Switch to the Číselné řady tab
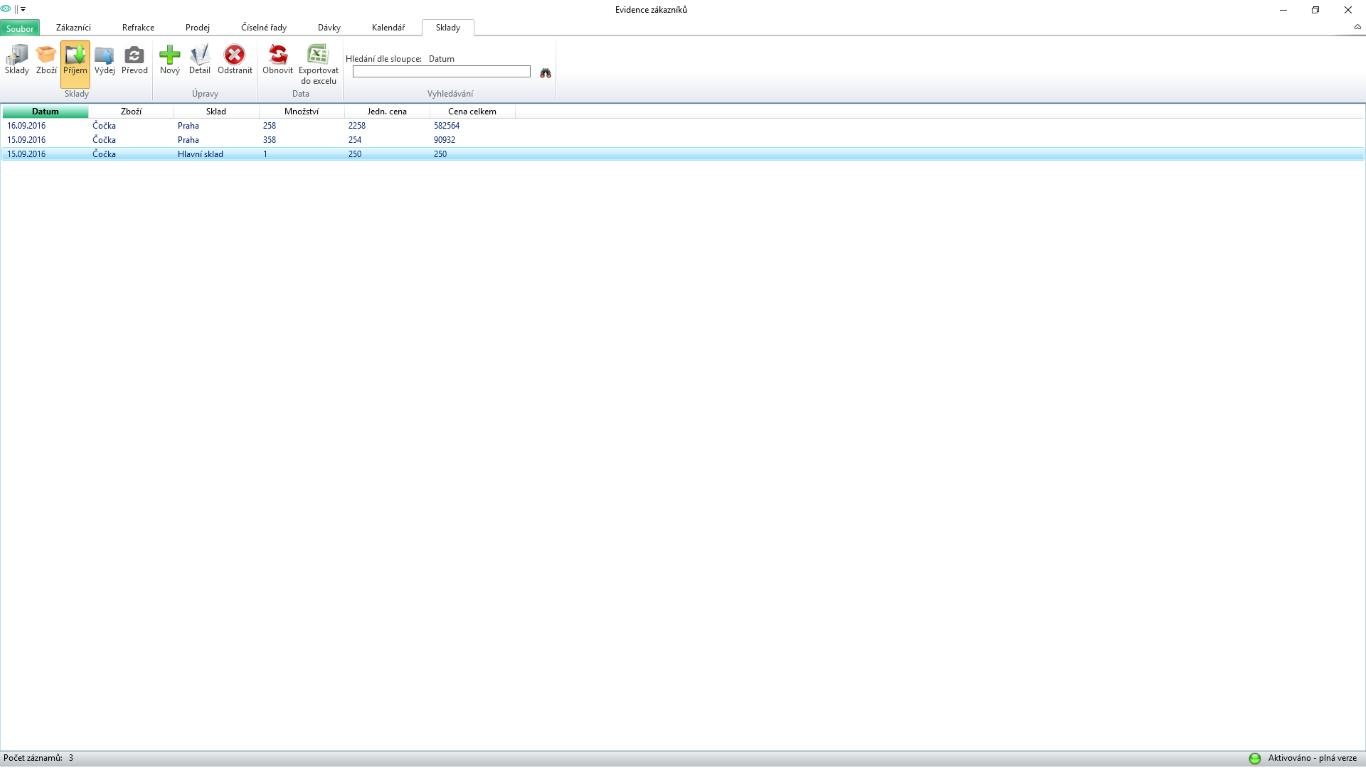1366x768 pixels. (x=264, y=28)
